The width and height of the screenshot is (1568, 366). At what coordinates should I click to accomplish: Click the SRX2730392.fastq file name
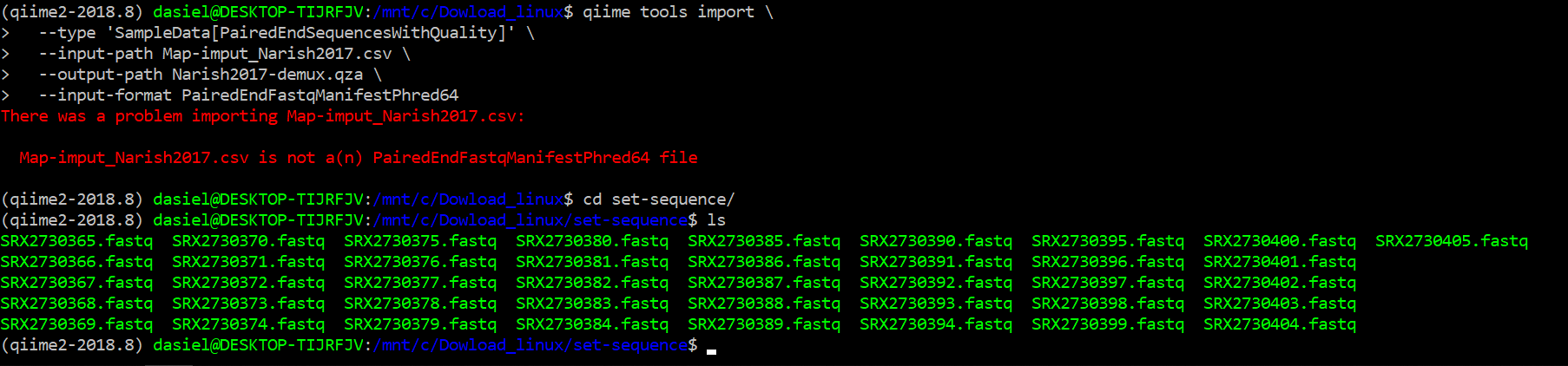936,283
